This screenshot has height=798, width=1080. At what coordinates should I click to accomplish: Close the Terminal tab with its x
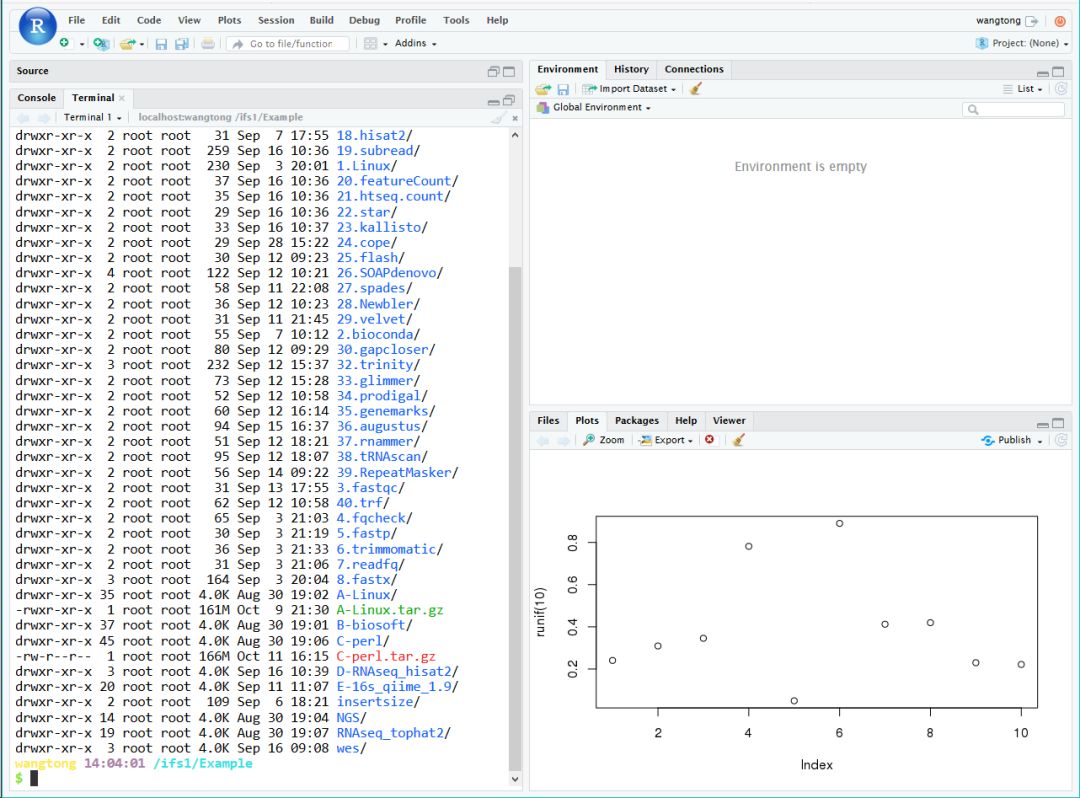(122, 98)
